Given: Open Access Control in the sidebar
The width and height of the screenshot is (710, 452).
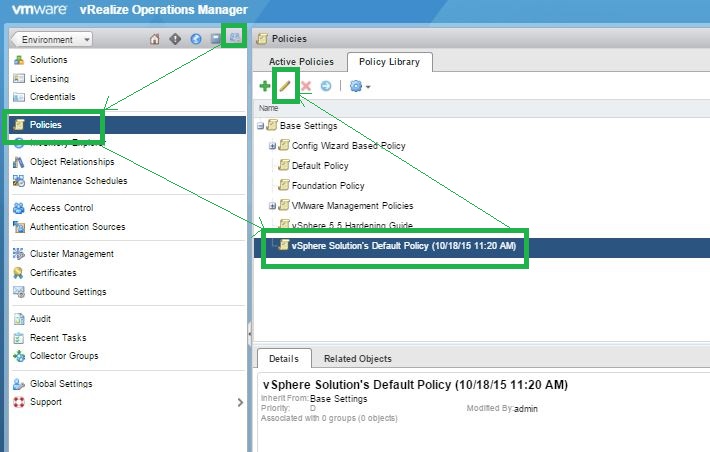Looking at the screenshot, I should 61,208.
